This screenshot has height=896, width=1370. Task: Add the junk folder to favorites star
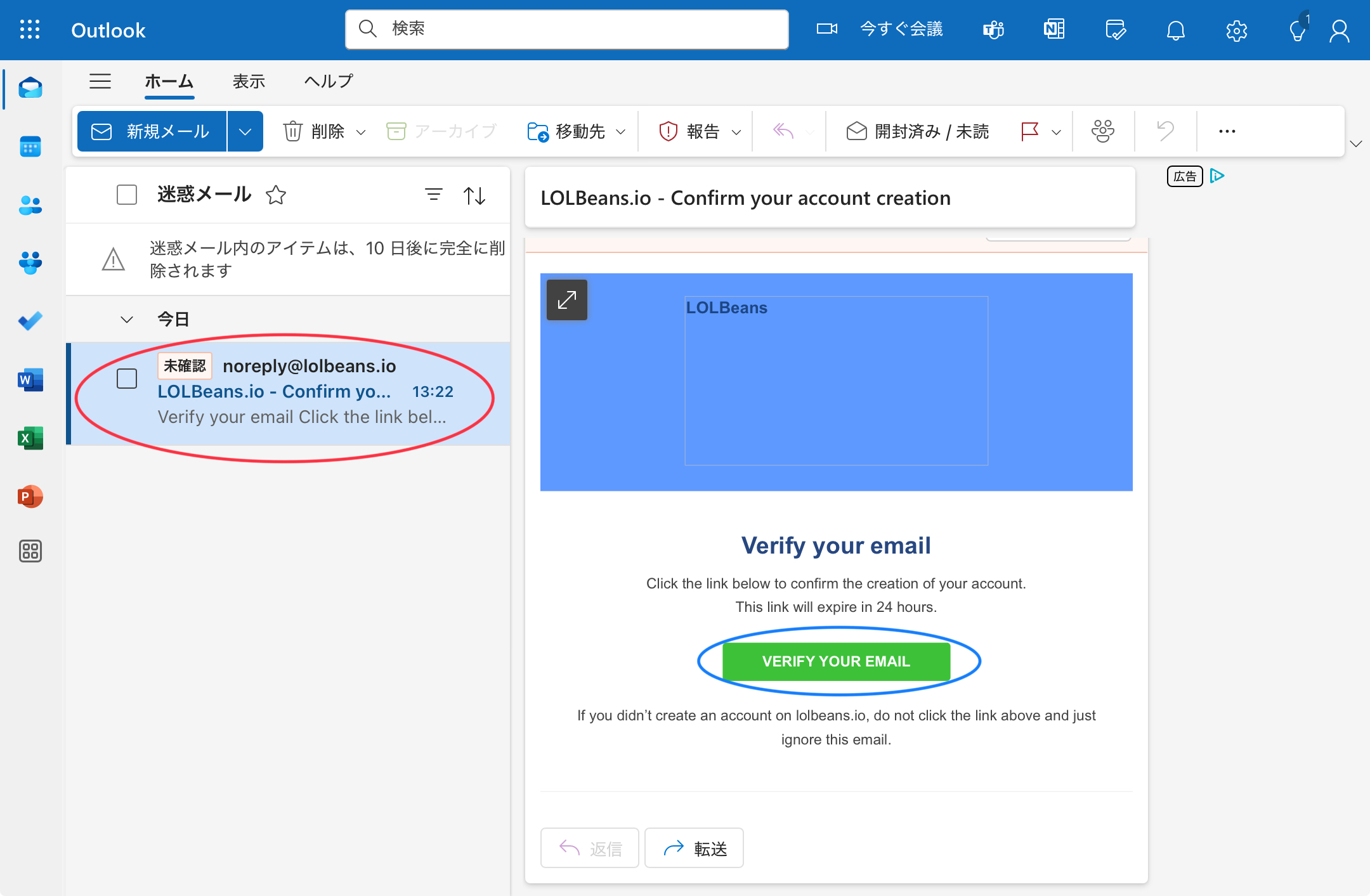click(276, 195)
